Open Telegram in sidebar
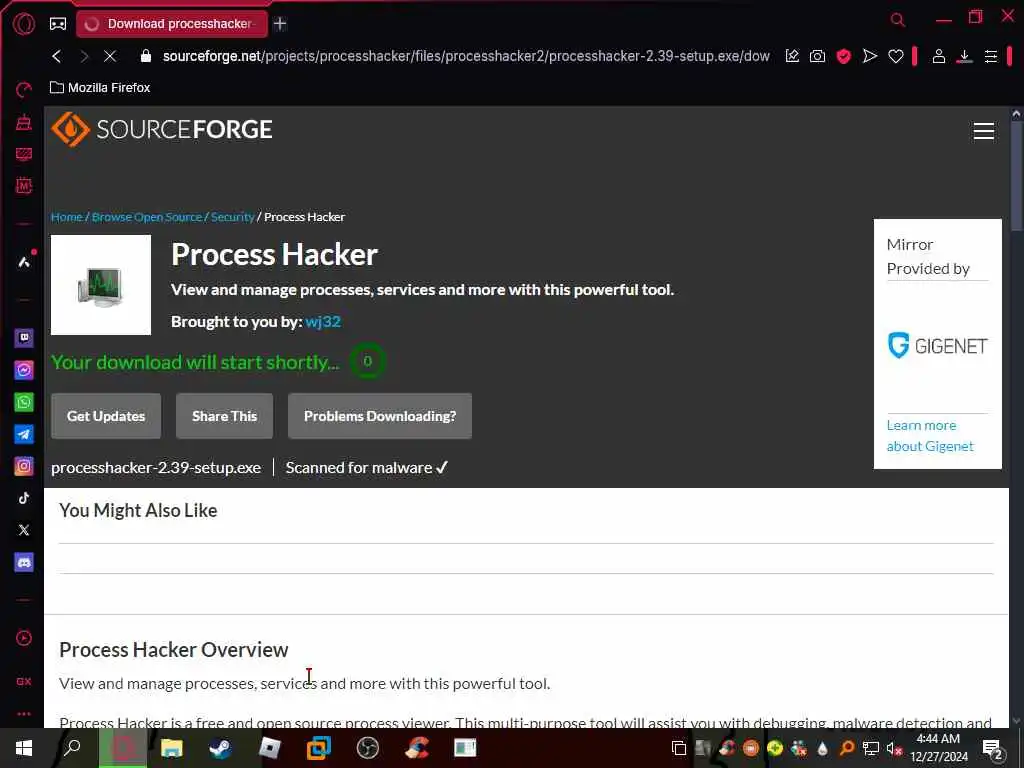This screenshot has width=1024, height=768. (24, 434)
